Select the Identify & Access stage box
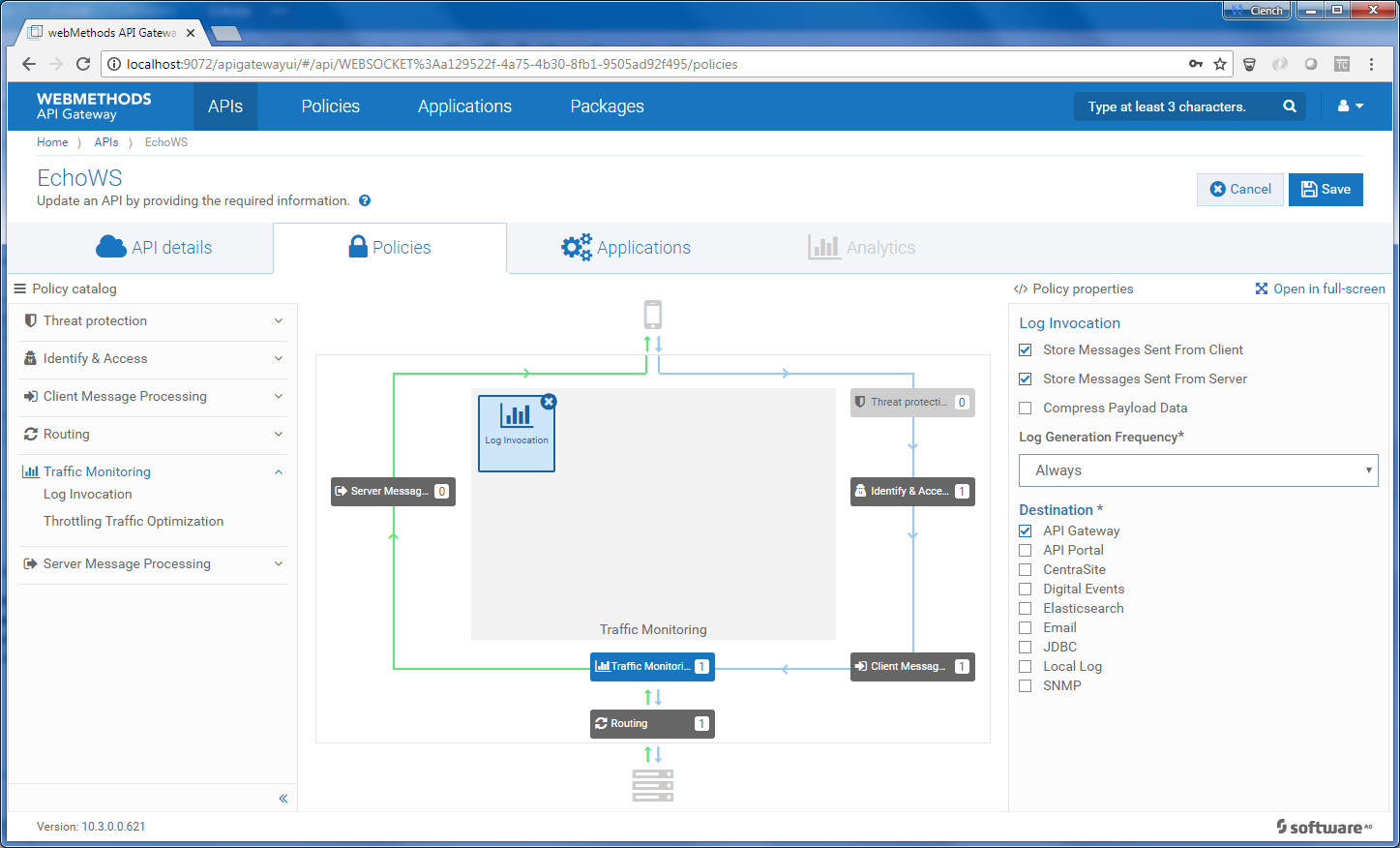This screenshot has height=848, width=1400. tap(912, 492)
